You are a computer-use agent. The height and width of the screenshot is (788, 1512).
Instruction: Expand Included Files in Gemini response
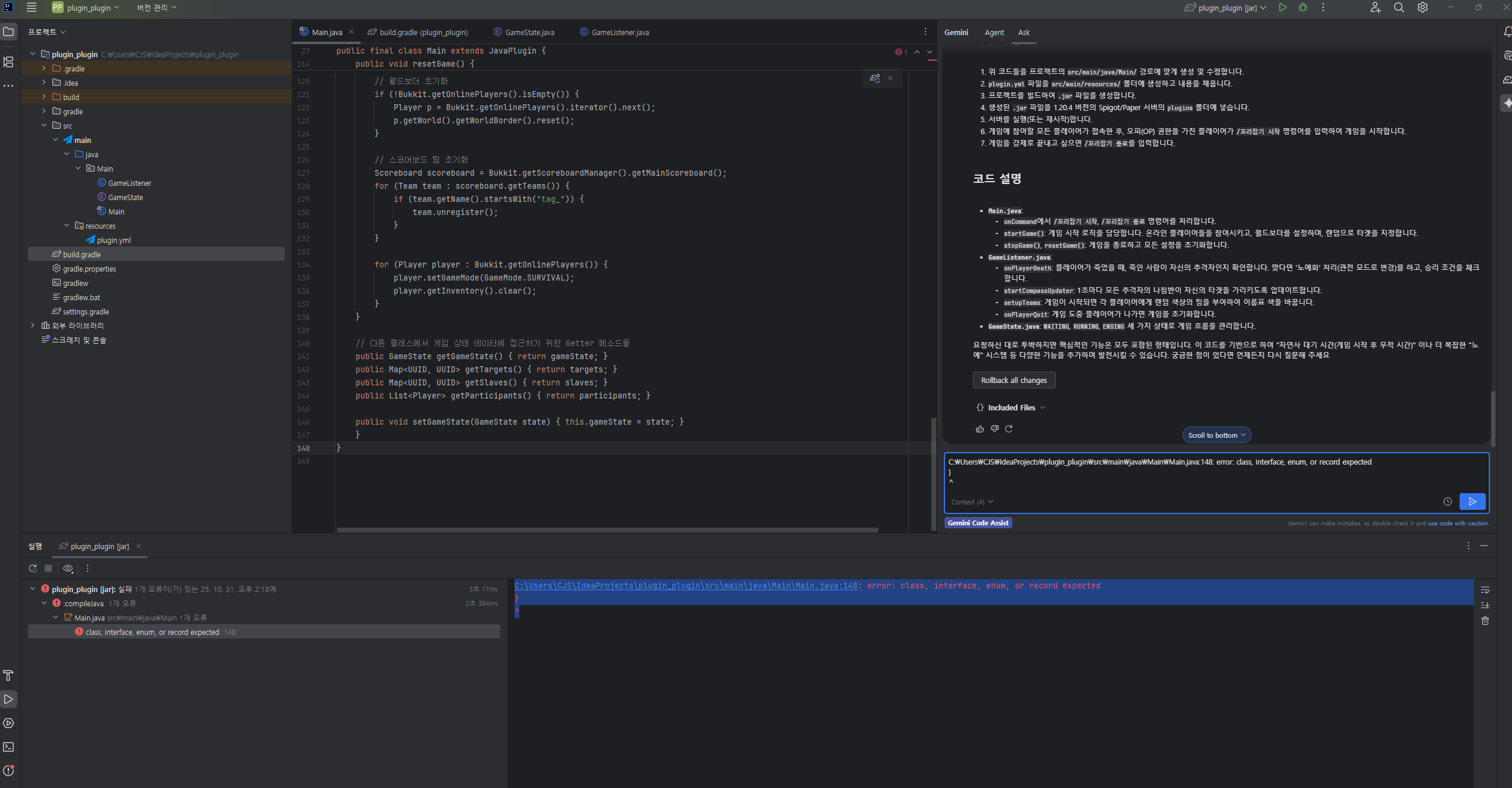(1011, 407)
